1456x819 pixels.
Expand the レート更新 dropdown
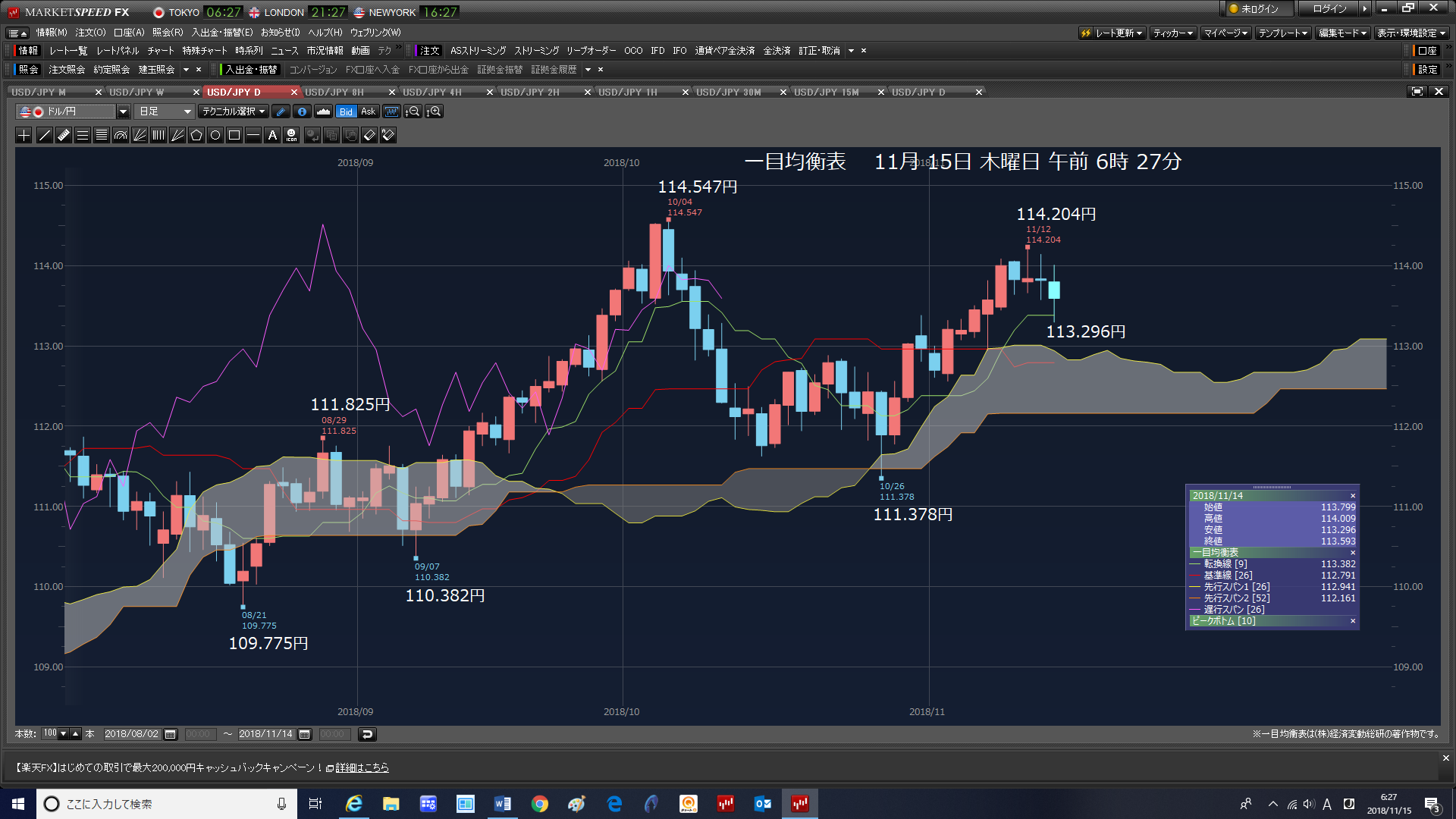pyautogui.click(x=1112, y=33)
